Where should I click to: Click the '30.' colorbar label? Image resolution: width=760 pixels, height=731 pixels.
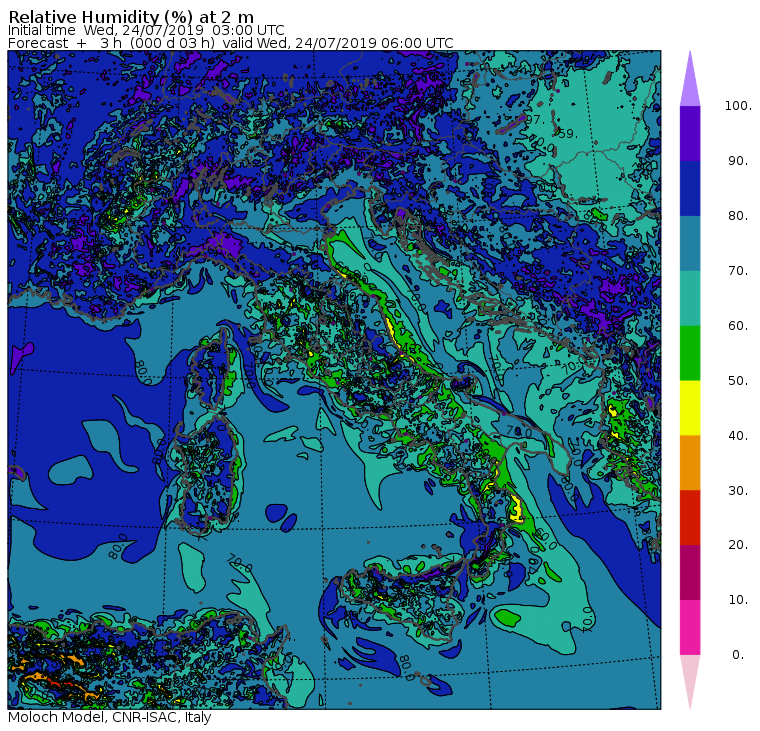click(738, 491)
